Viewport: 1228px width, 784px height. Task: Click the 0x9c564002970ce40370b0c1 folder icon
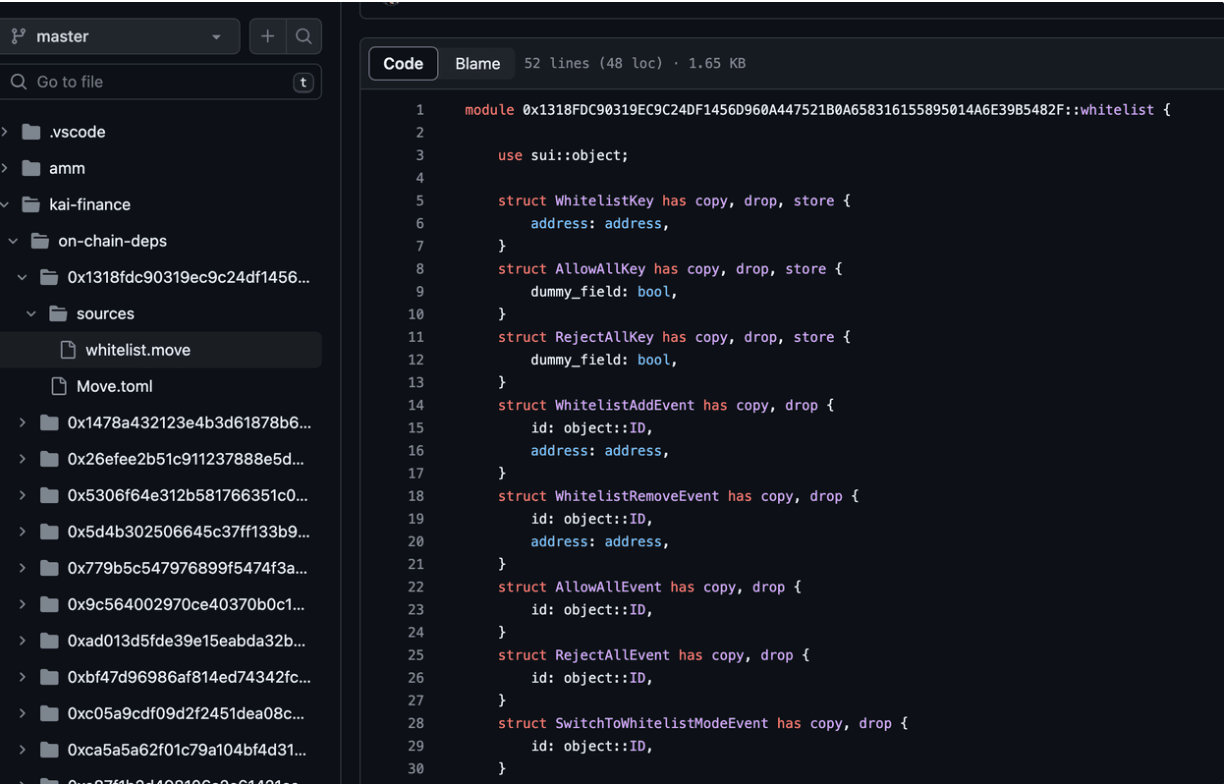tap(49, 604)
